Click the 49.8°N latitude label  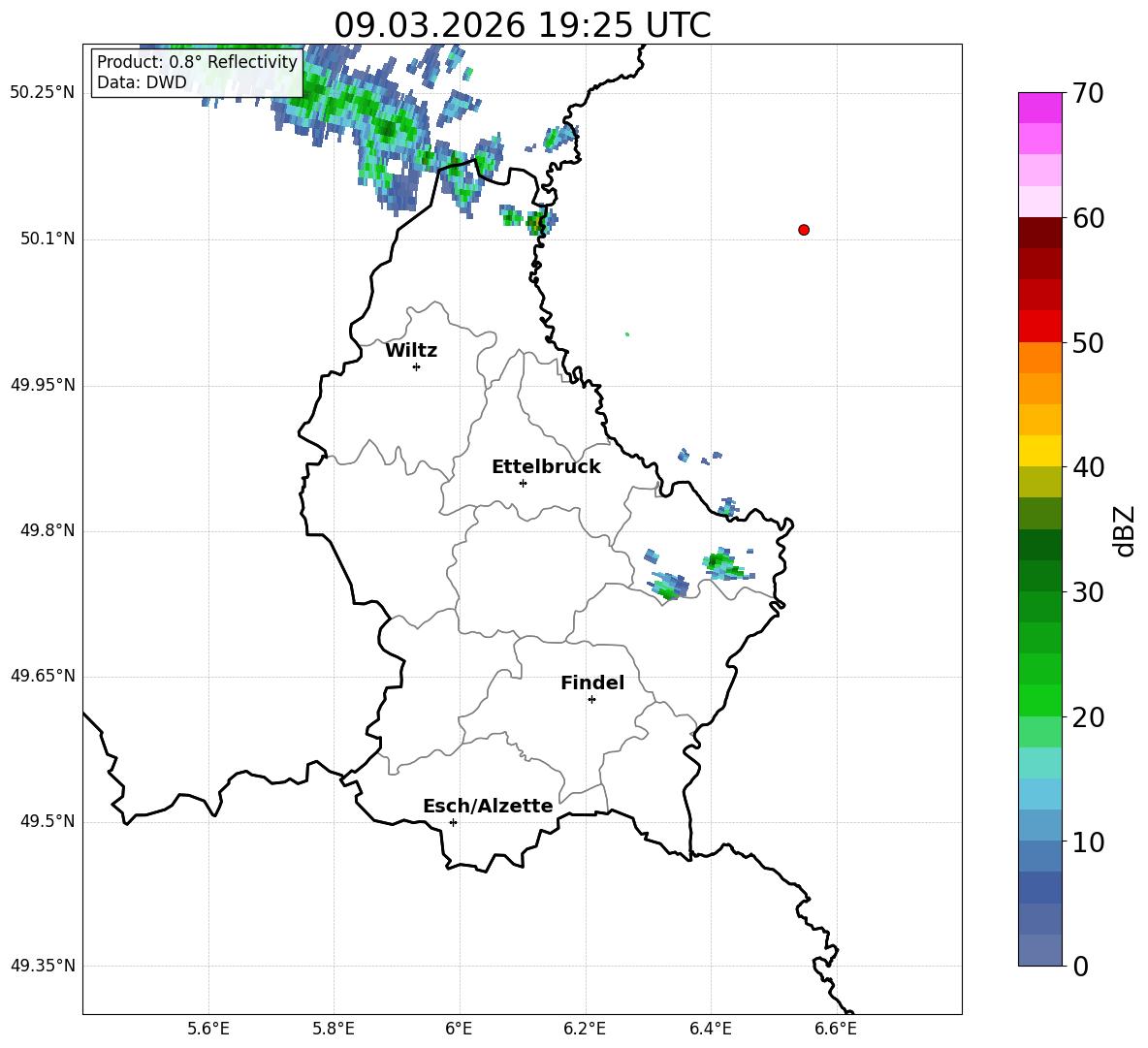[48, 530]
